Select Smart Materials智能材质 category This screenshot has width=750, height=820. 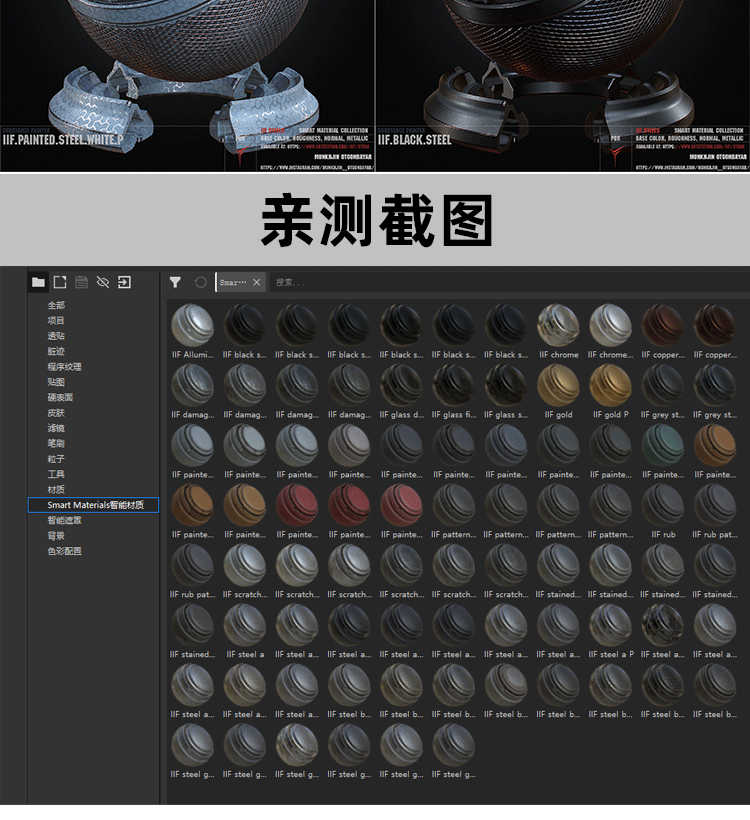point(93,505)
